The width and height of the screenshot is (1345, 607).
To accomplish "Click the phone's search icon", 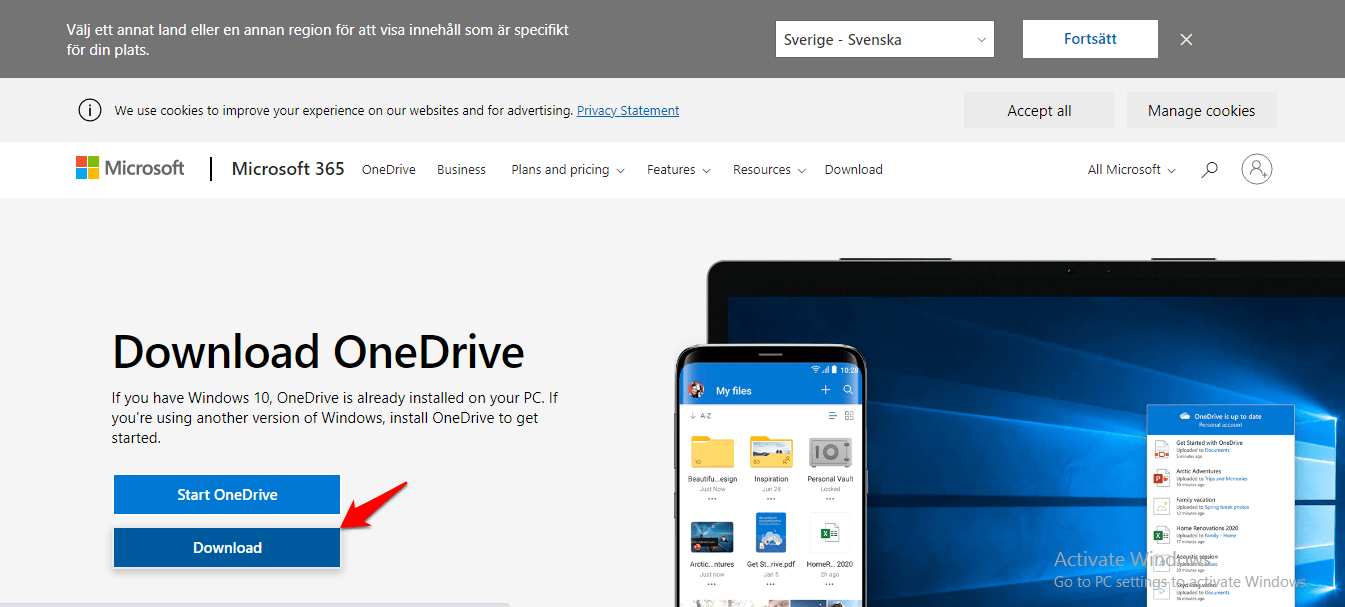I will [x=849, y=390].
